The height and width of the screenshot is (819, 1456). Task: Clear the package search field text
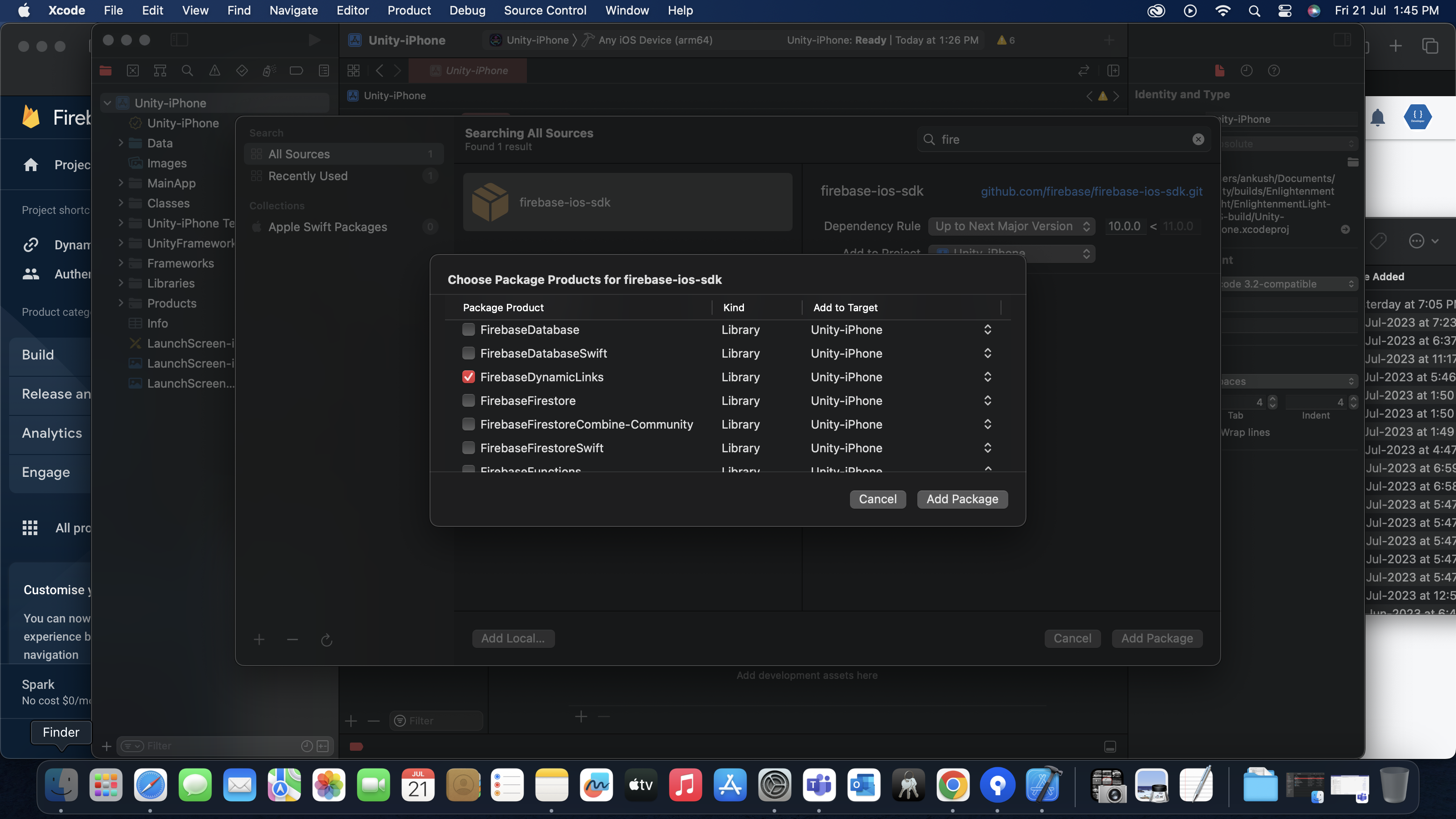point(1198,140)
